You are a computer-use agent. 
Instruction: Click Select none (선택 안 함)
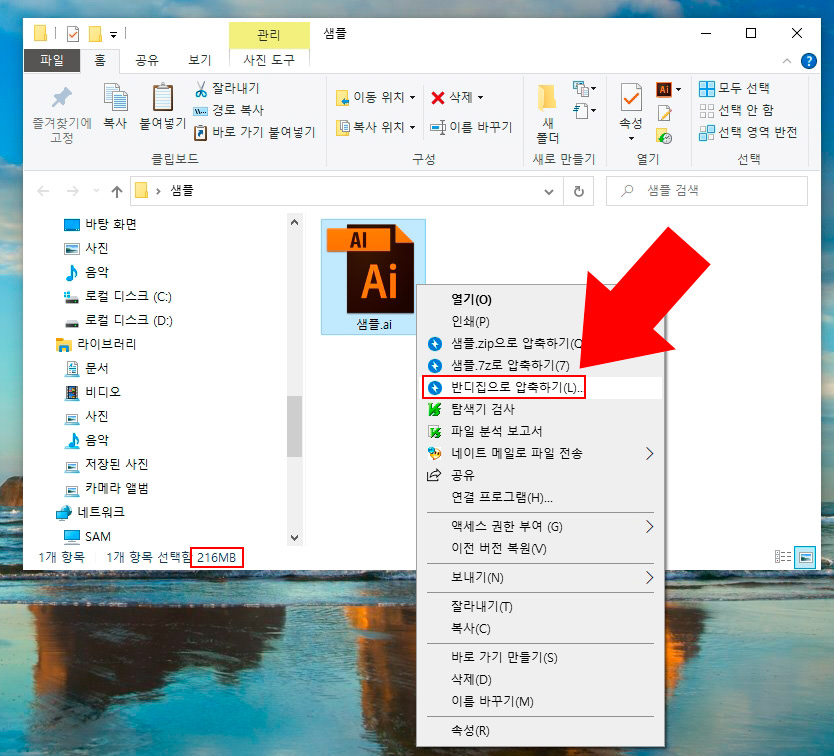(x=736, y=110)
